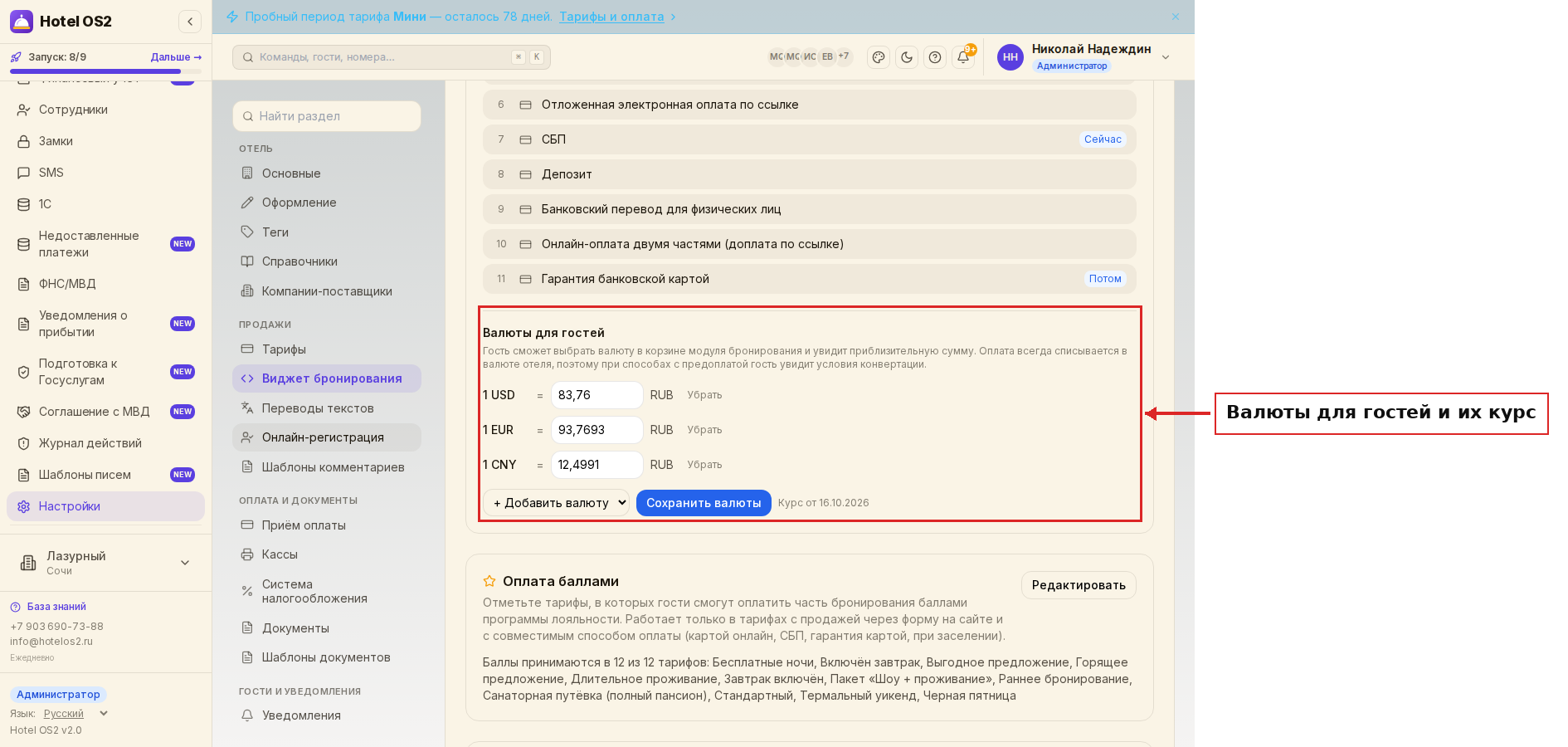Open Сотрудники in the sidebar
Viewport: 1568px width, 747px height.
(x=106, y=110)
